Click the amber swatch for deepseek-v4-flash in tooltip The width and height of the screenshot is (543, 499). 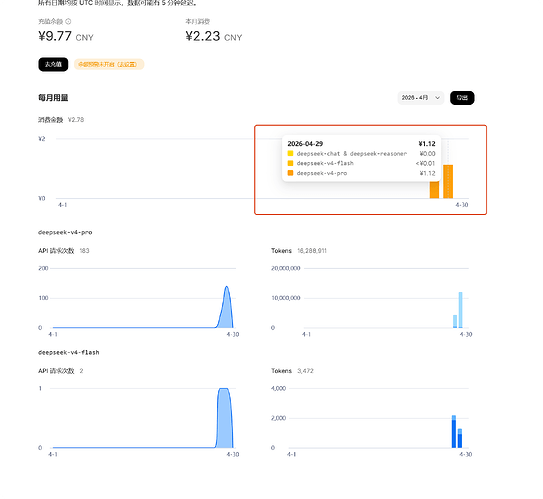click(x=290, y=163)
